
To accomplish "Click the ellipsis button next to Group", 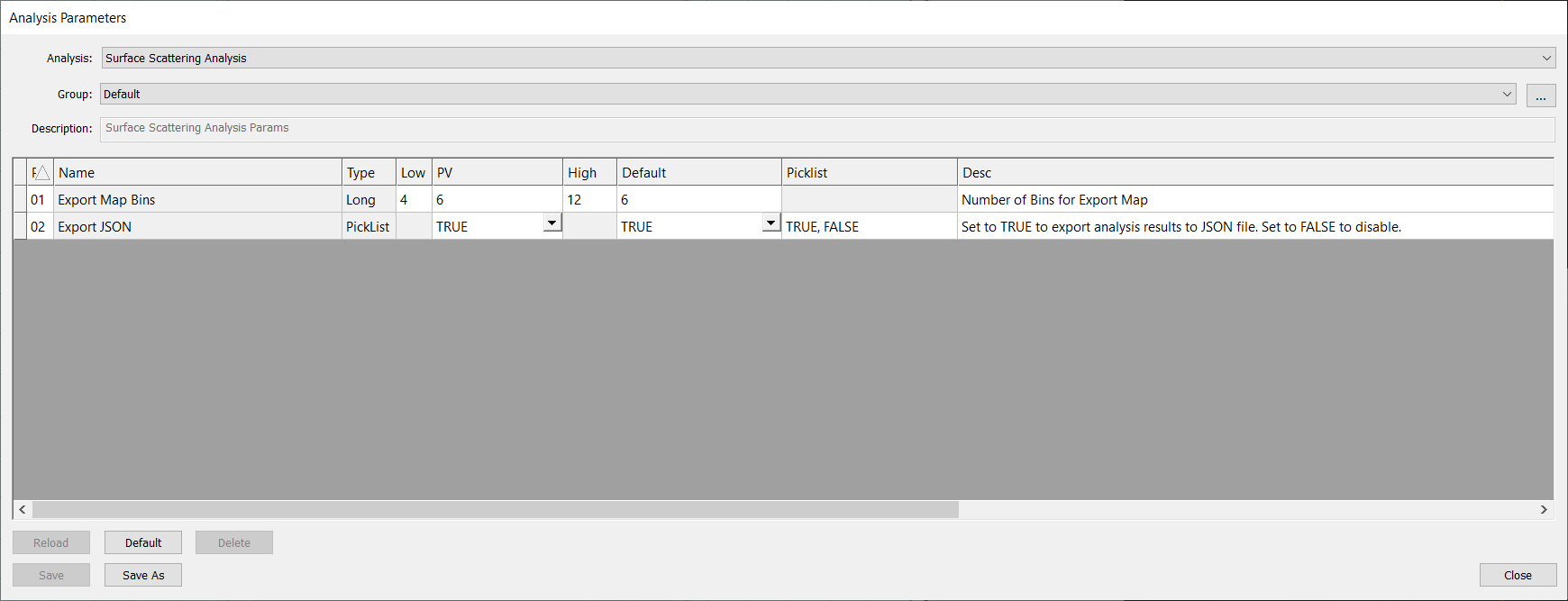I will [x=1541, y=95].
